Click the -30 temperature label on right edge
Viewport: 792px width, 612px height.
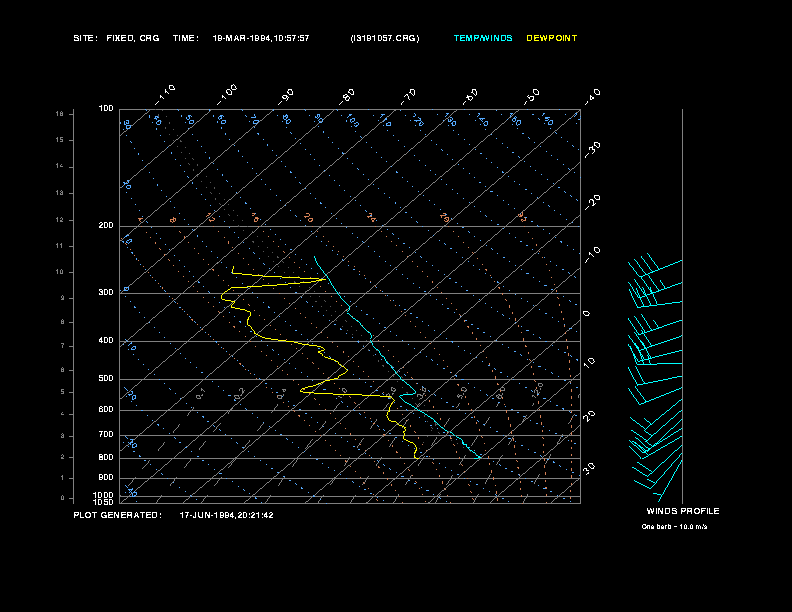[x=593, y=150]
